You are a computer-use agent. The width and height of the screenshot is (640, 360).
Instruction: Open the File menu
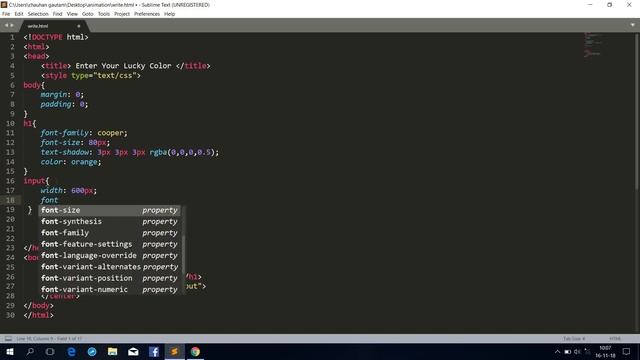point(6,14)
